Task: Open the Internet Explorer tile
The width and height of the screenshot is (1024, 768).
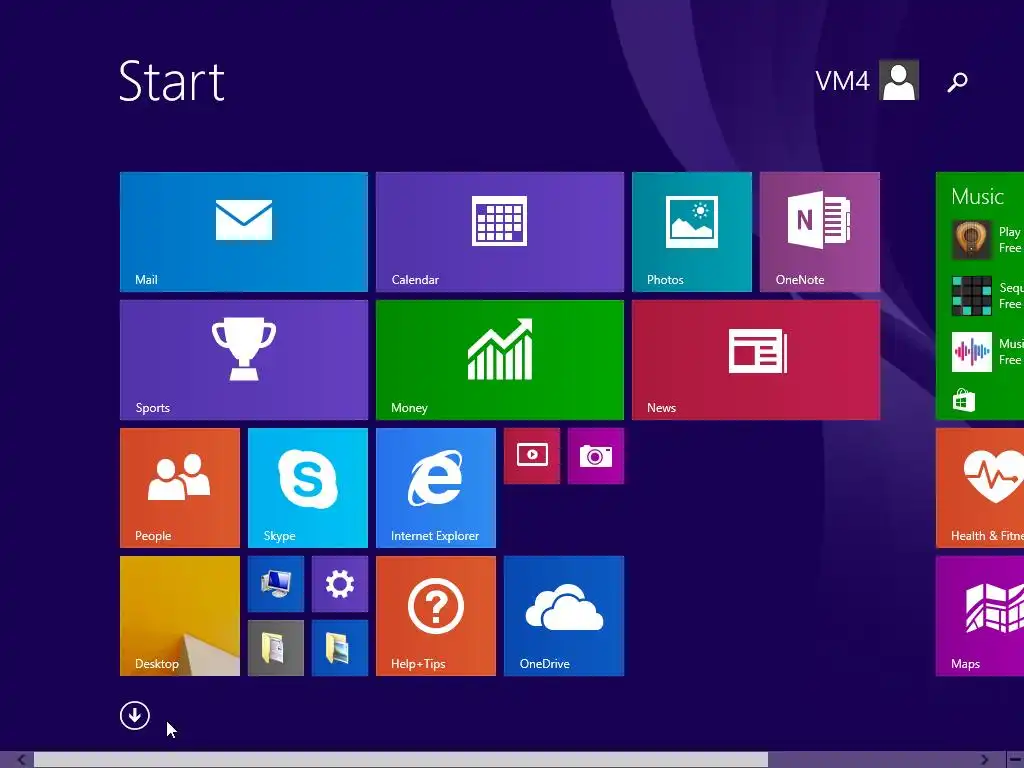Action: coord(436,488)
